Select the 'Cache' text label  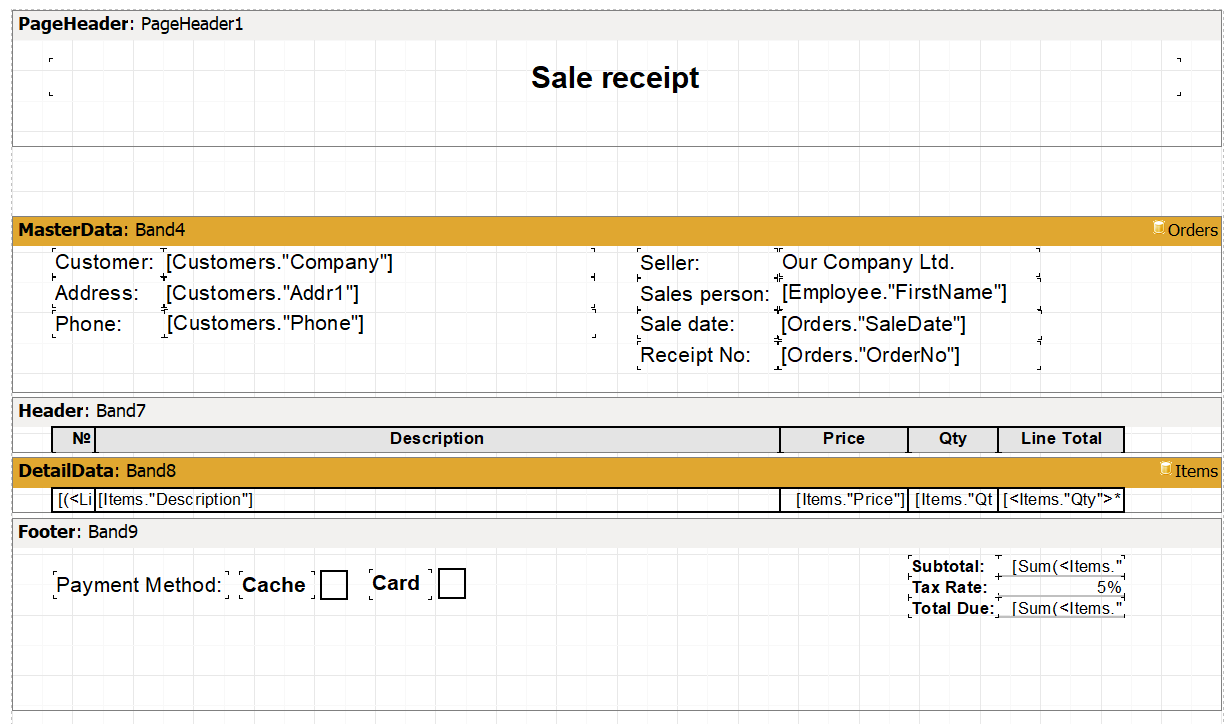278,585
